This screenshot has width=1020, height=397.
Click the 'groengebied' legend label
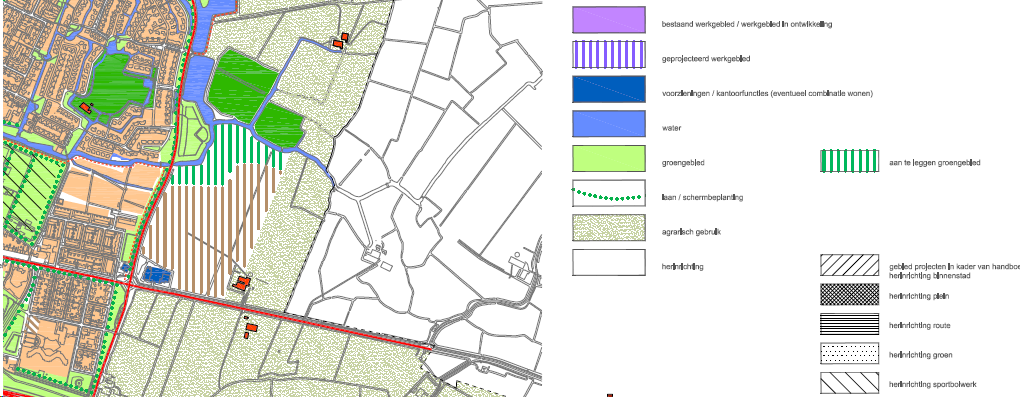683,163
